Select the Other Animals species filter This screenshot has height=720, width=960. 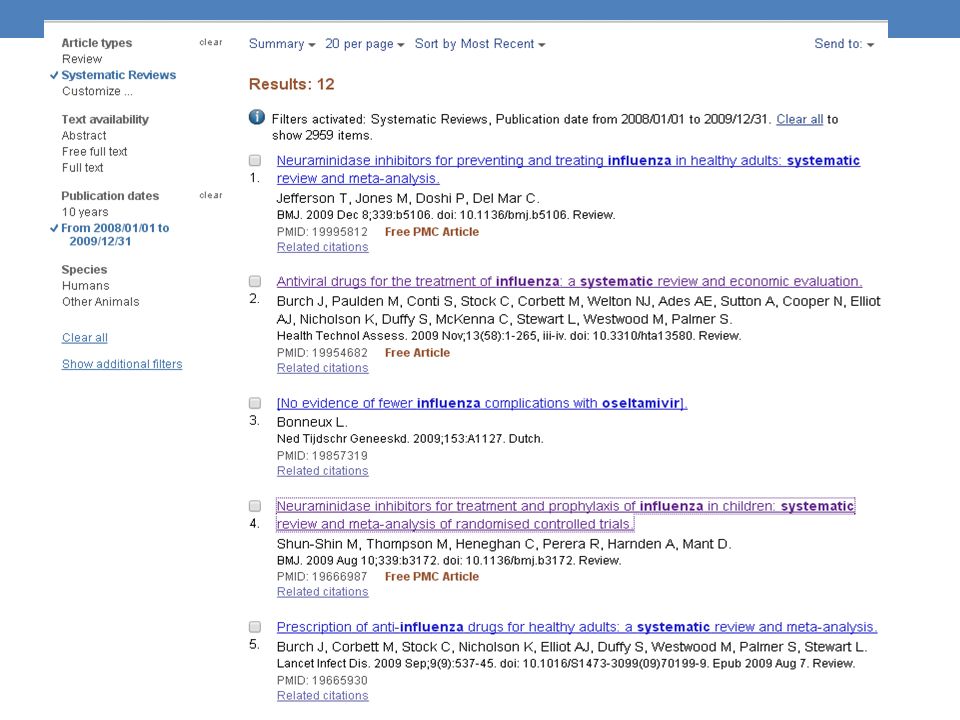coord(100,302)
